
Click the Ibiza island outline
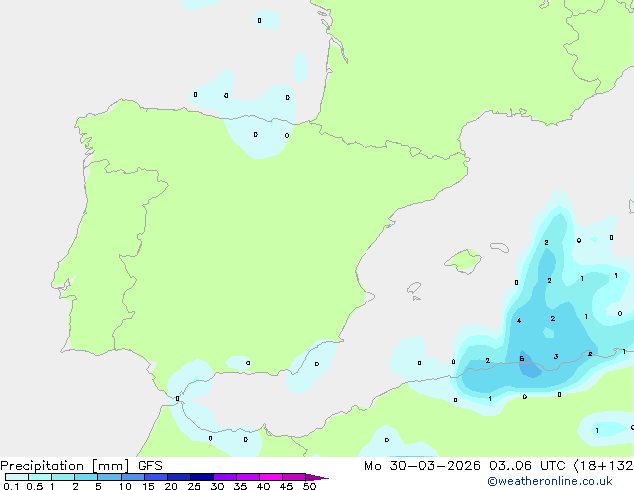(414, 288)
